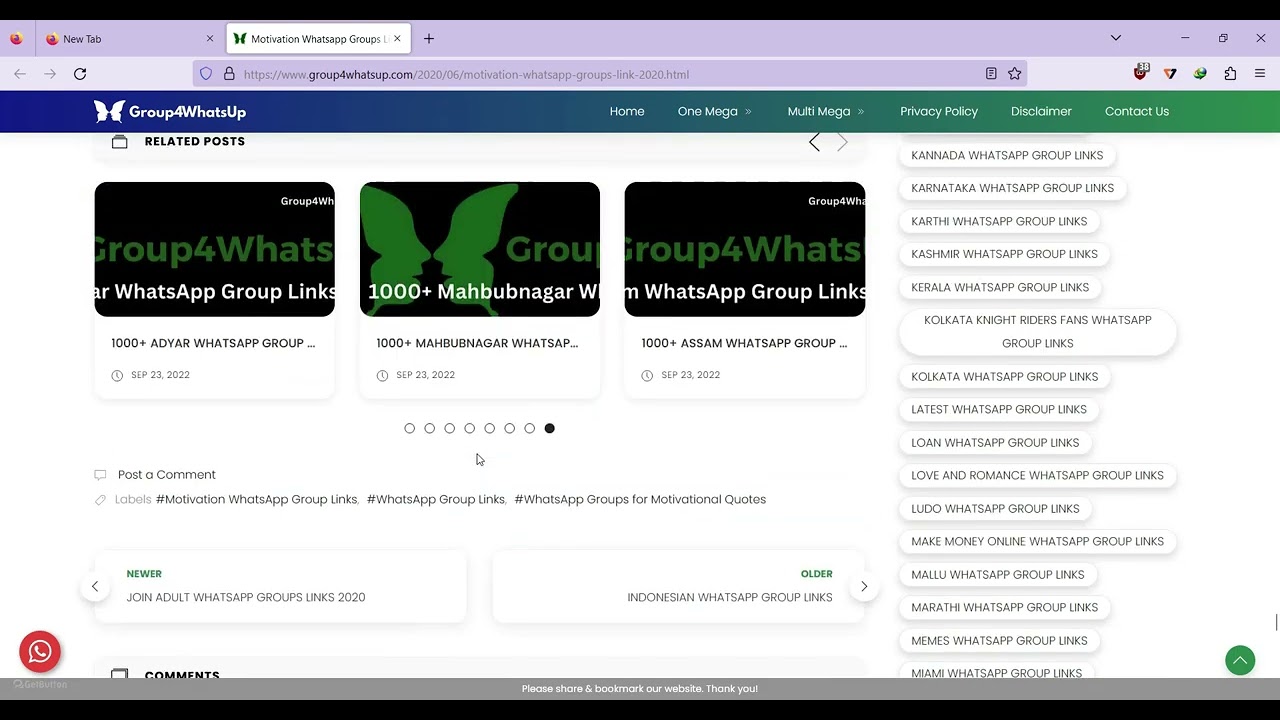Select the seventh carousel pagination dot

(x=529, y=428)
